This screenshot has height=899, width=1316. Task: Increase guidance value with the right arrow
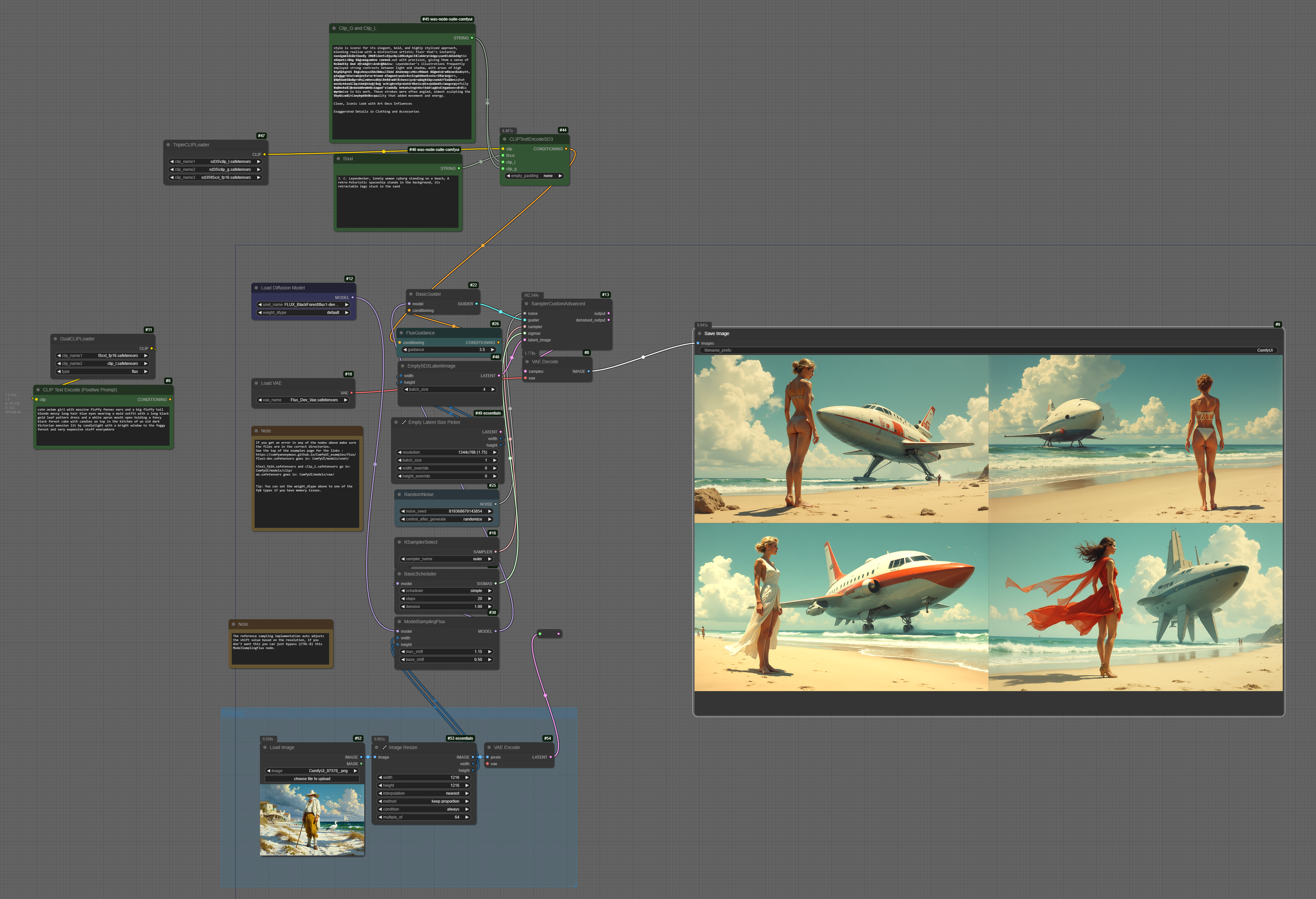pos(492,350)
